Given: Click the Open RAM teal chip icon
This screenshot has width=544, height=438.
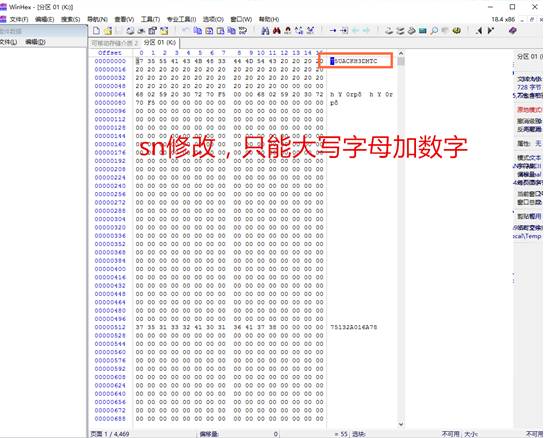Looking at the screenshot, I should coord(423,31).
